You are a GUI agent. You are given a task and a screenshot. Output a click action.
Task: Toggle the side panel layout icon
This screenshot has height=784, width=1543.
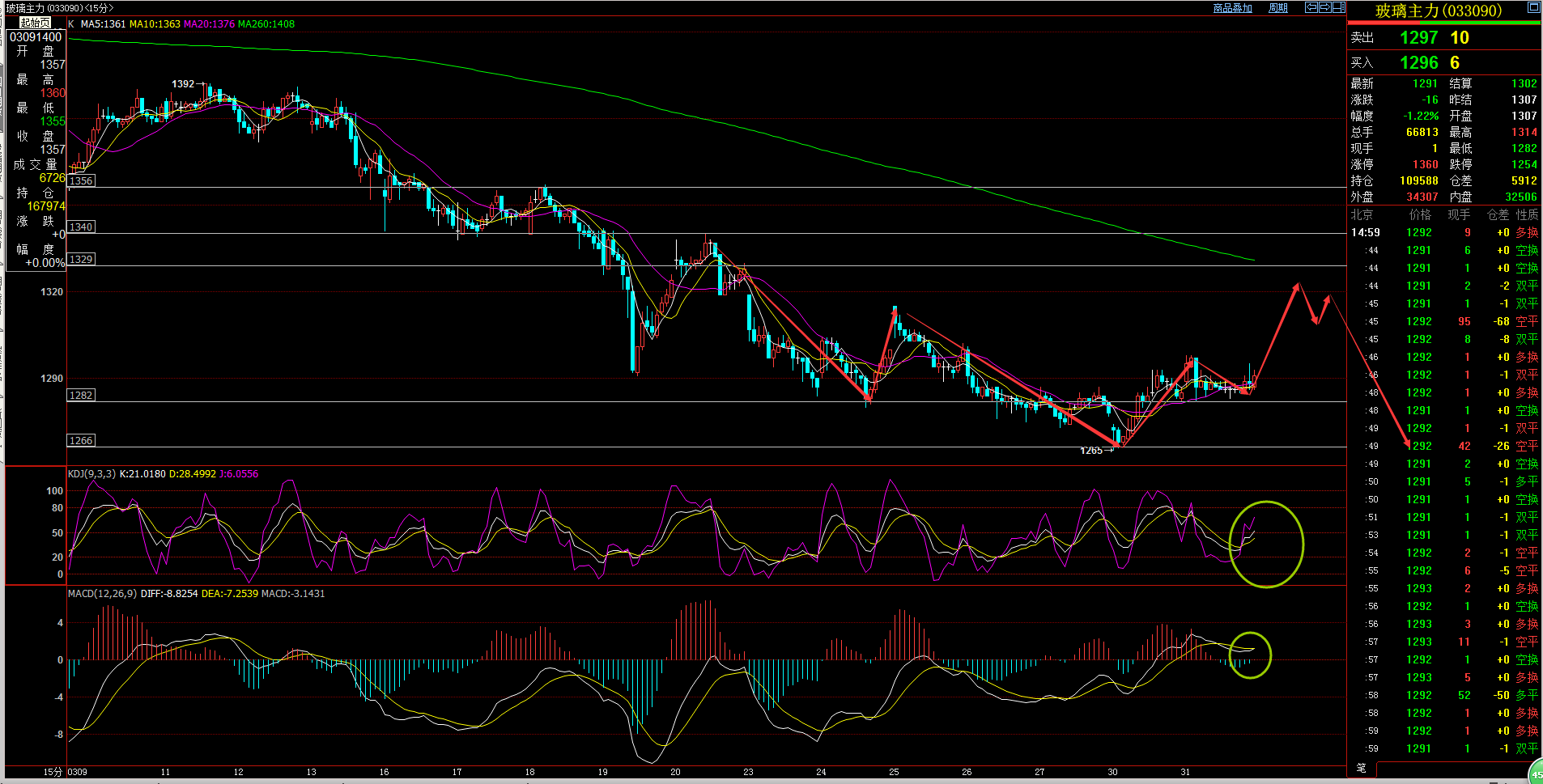coord(1339,7)
